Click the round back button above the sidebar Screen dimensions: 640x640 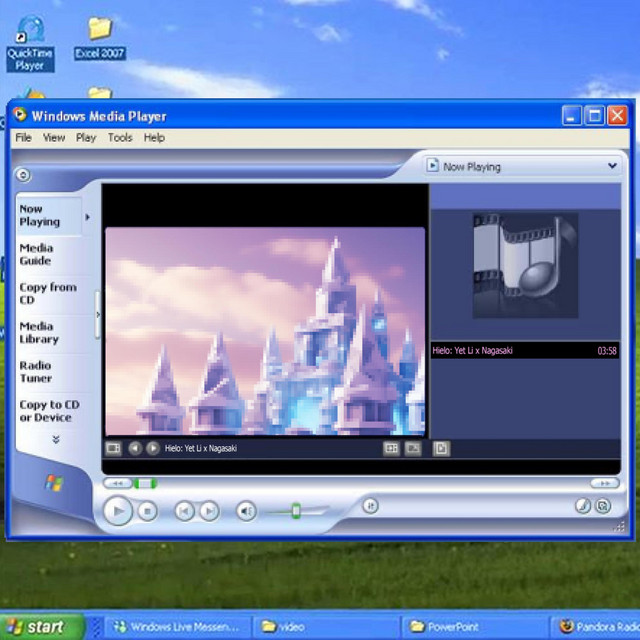[23, 175]
